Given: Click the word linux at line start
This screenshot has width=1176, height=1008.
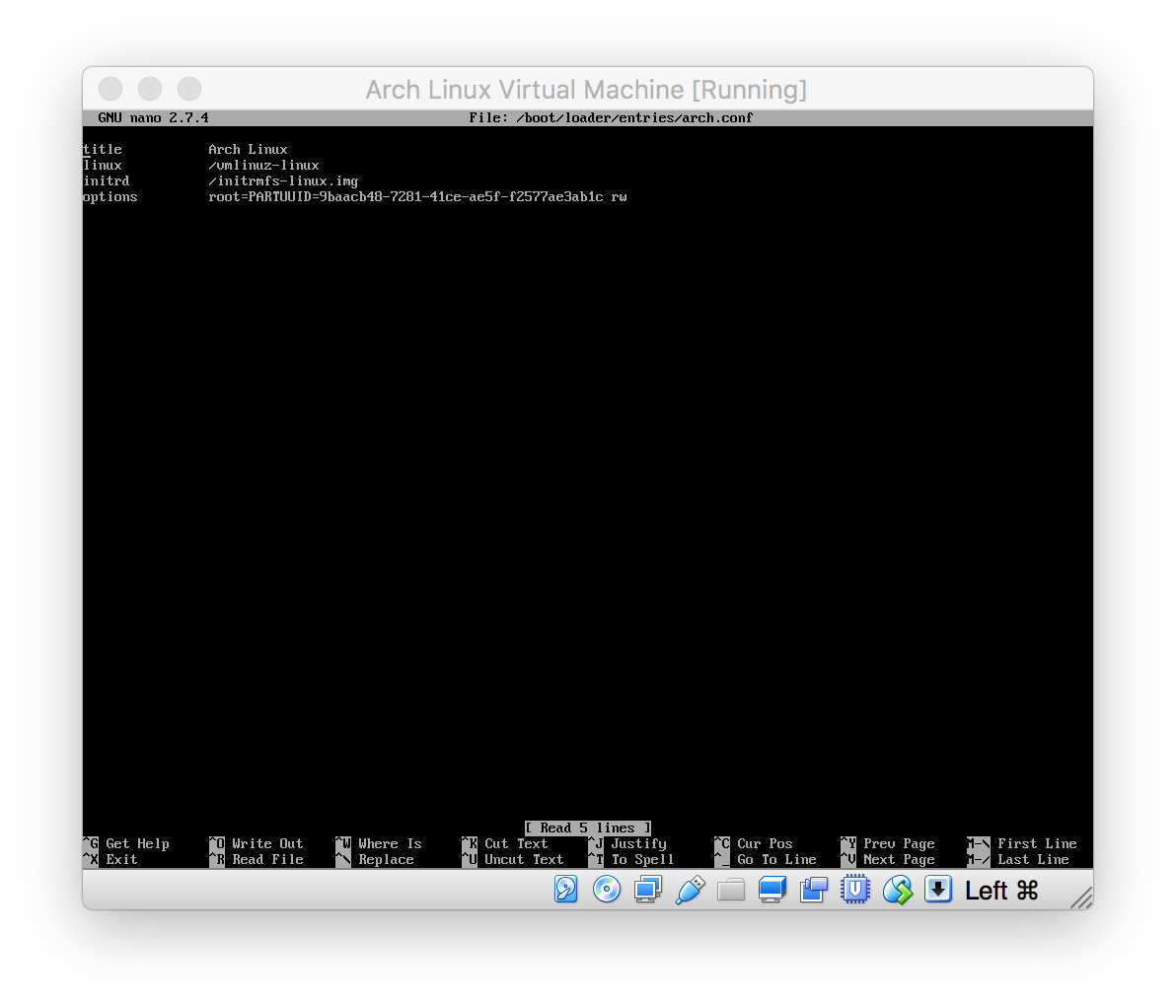Looking at the screenshot, I should pyautogui.click(x=103, y=165).
